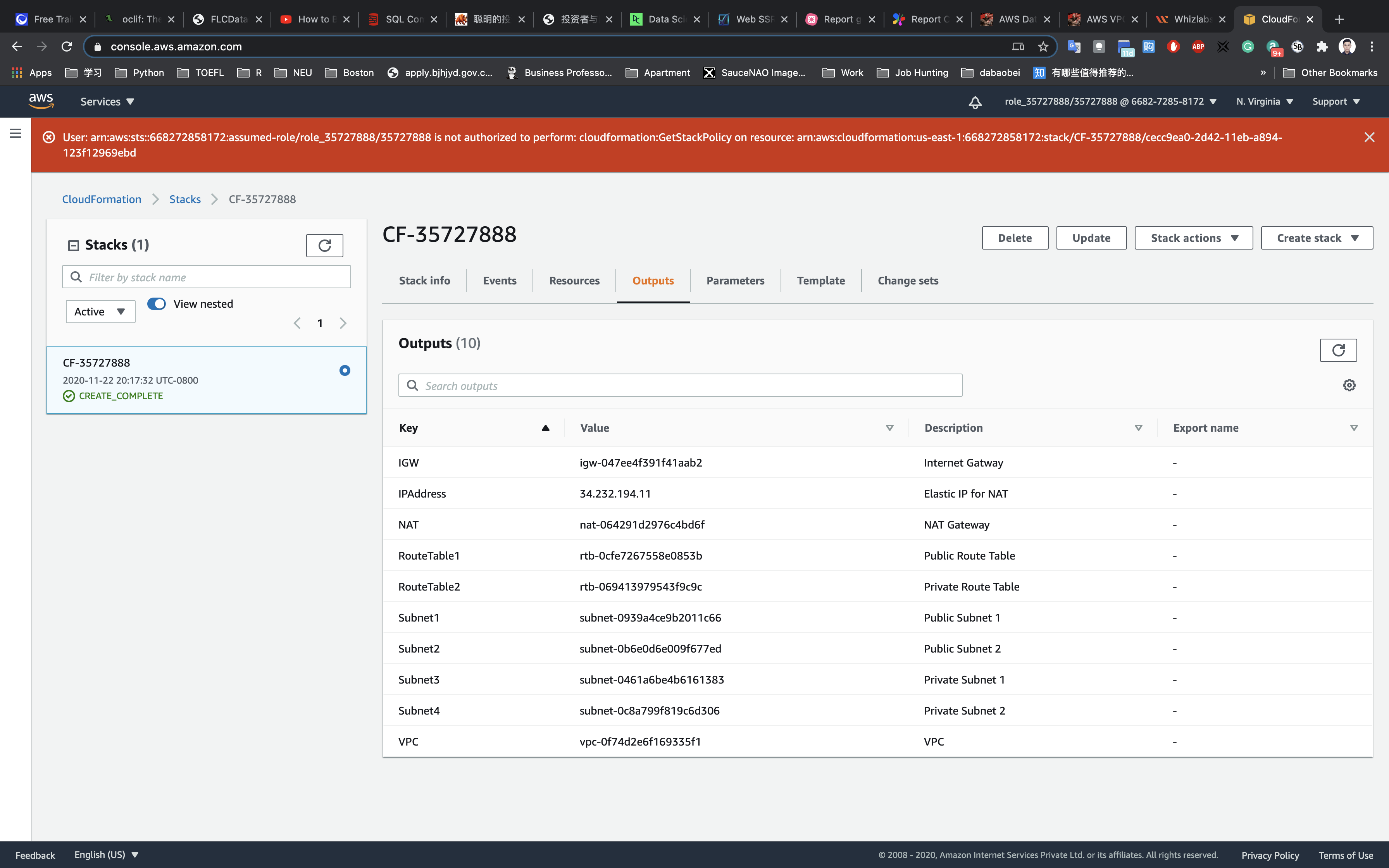Select the CF-35727888 stack radio button

click(345, 370)
